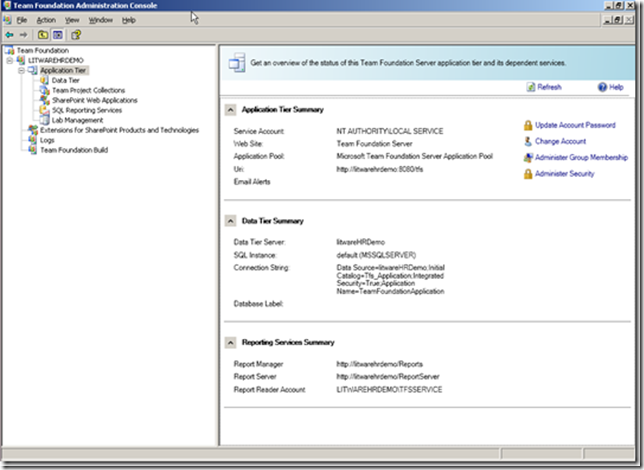Click the Change Account link
Viewport: 644px width, 470px height.
pos(560,142)
